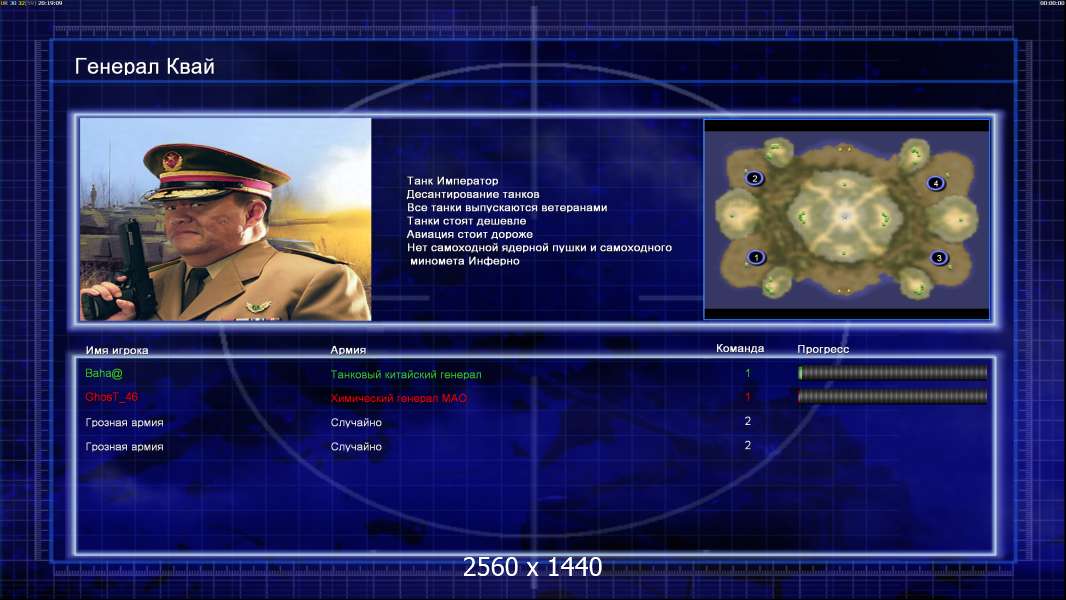The image size is (1066, 600).
Task: Click the text 'Авиация стоит дороже'
Action: 470,234
